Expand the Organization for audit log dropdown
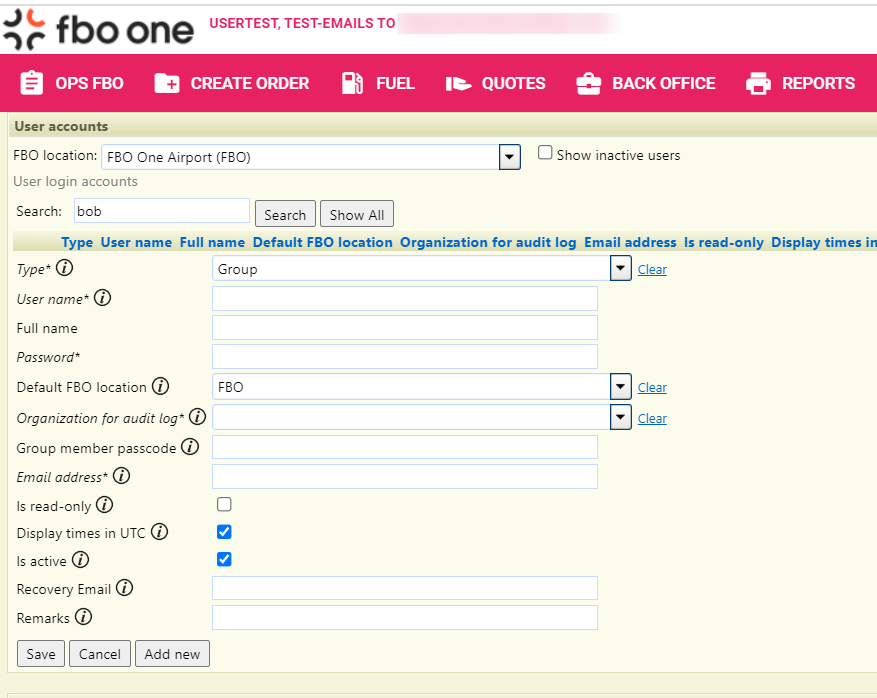This screenshot has width=877, height=698. (x=620, y=417)
